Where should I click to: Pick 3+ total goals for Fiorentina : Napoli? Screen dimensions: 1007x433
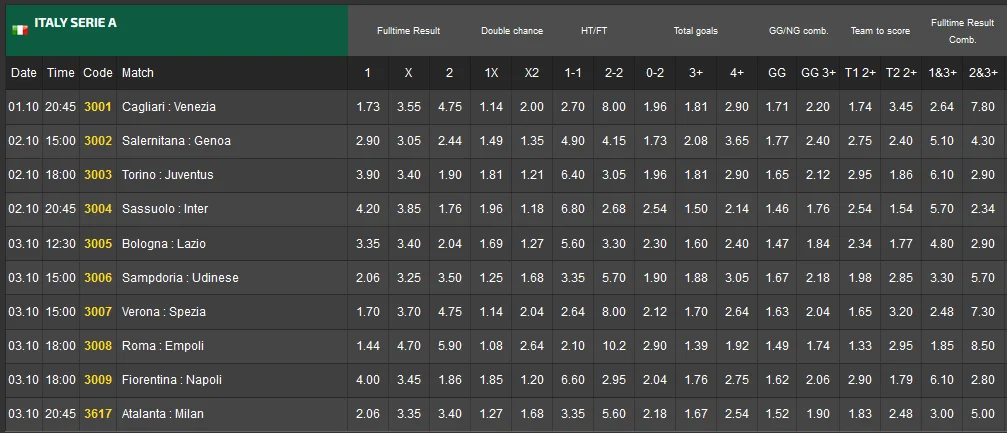point(696,380)
